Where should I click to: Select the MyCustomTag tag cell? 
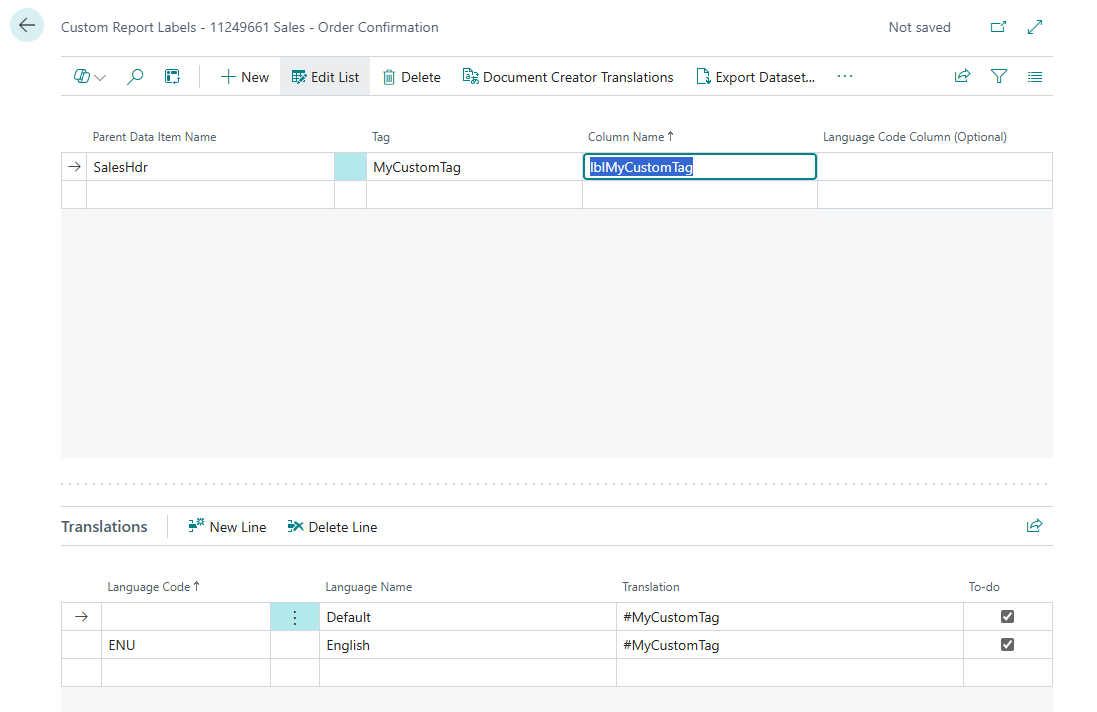click(x=474, y=167)
